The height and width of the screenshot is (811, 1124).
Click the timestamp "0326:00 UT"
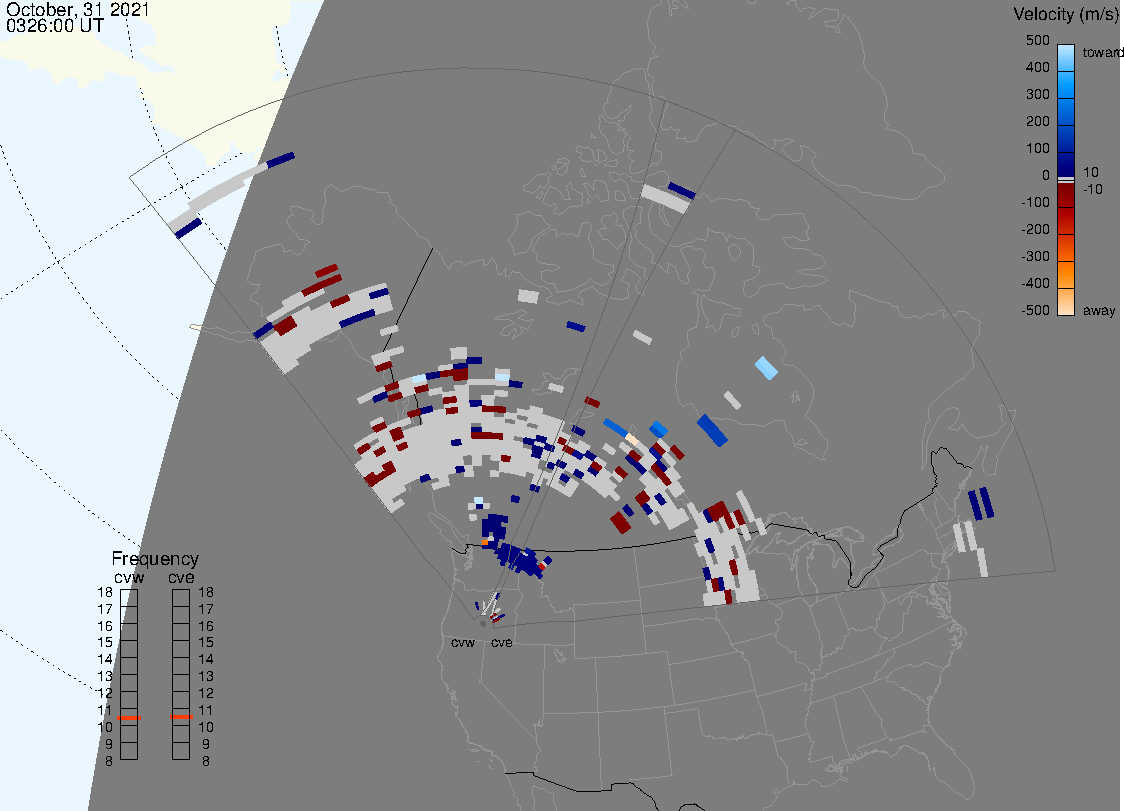coord(54,26)
